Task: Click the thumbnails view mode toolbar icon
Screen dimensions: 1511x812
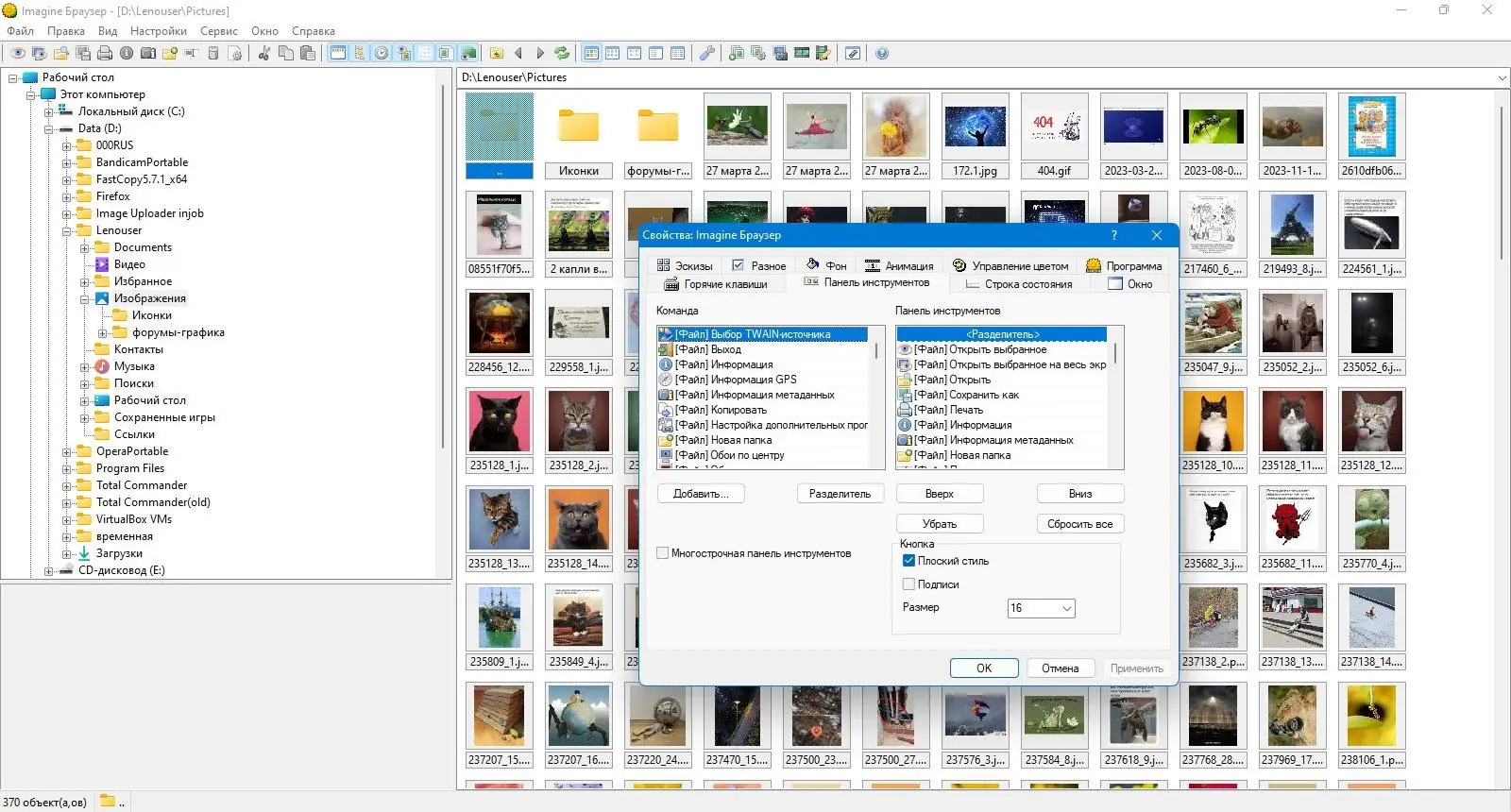Action: tap(591, 54)
